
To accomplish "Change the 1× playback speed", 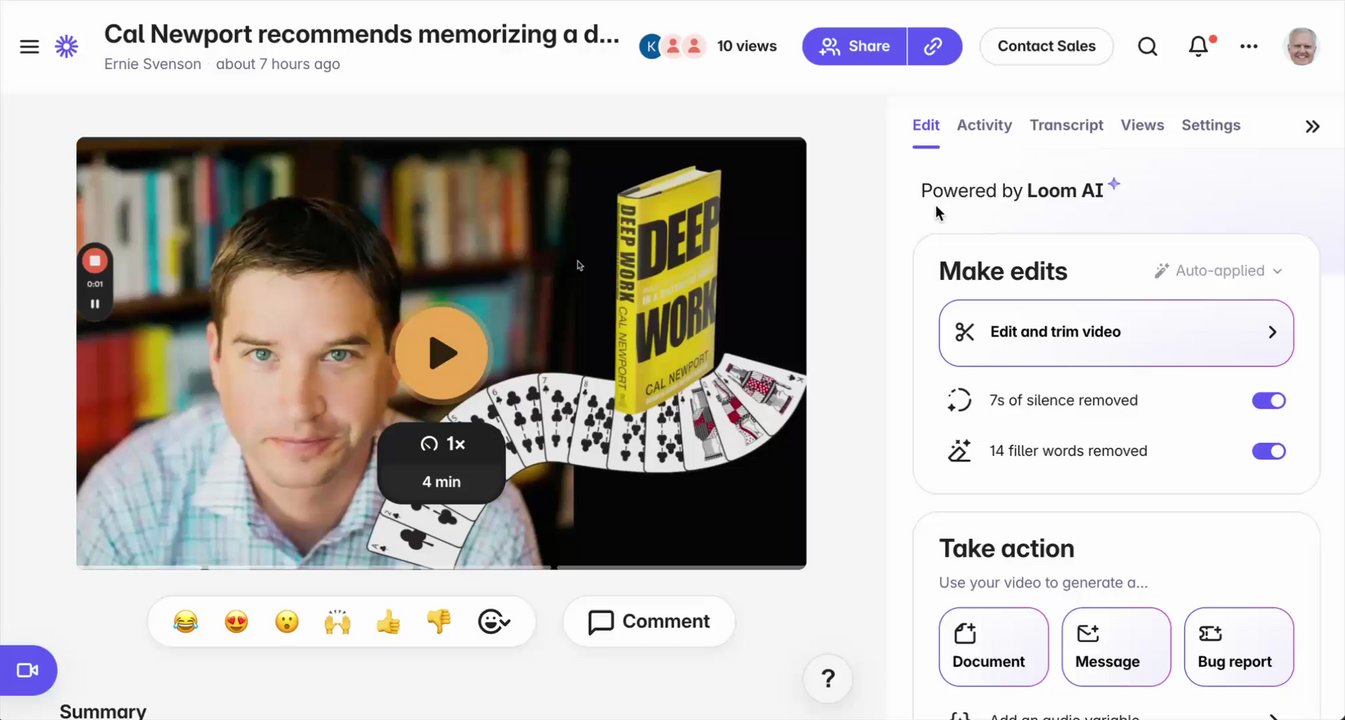I will (442, 444).
